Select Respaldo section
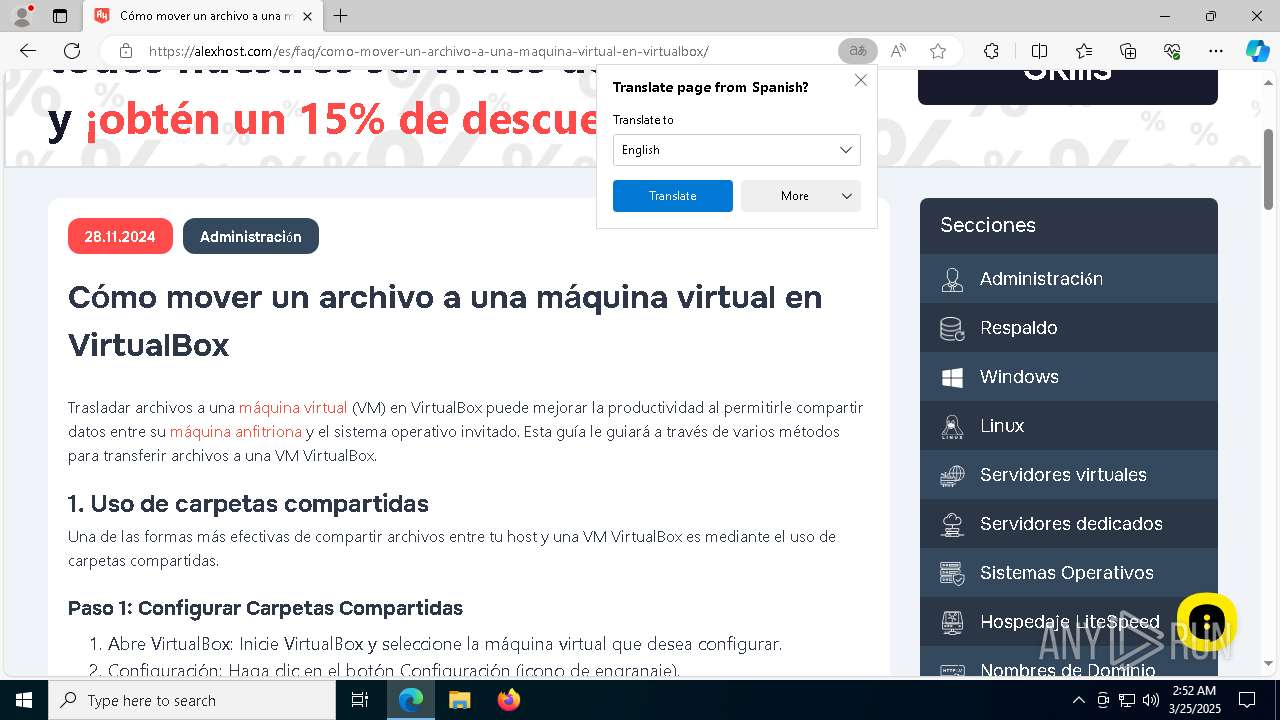The image size is (1280, 720). (x=1068, y=328)
